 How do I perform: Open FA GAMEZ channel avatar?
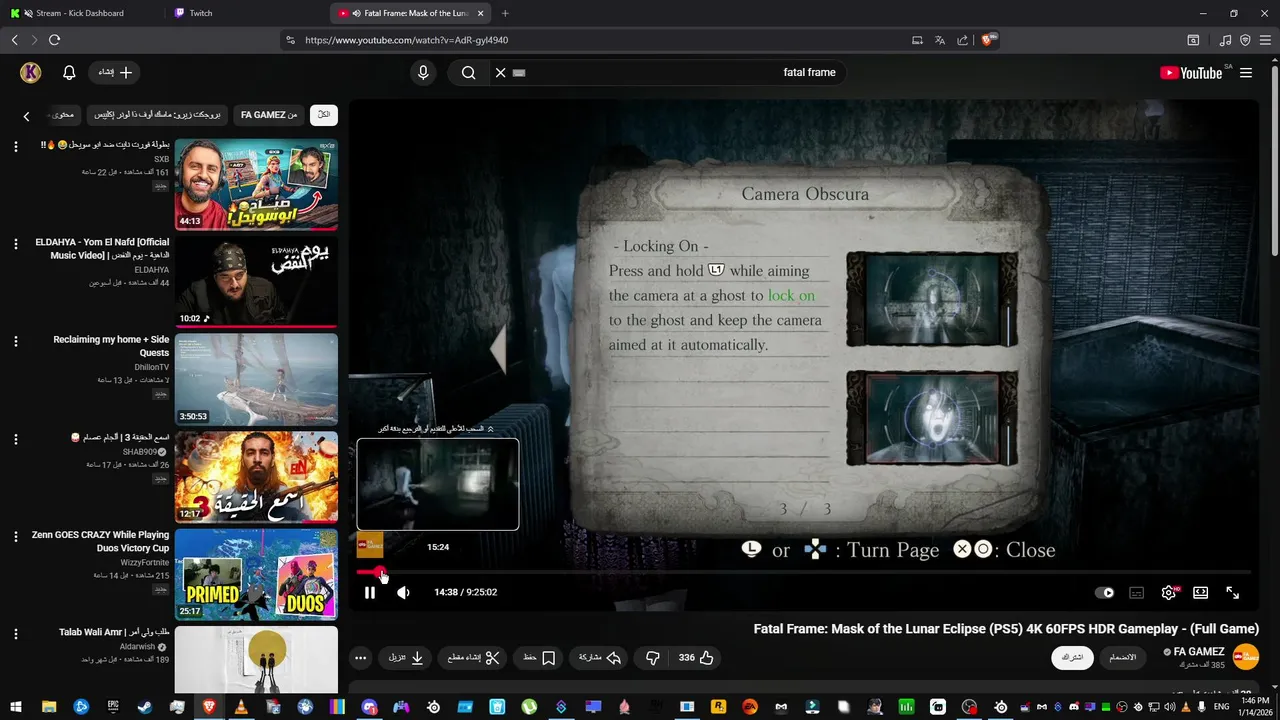[1246, 657]
